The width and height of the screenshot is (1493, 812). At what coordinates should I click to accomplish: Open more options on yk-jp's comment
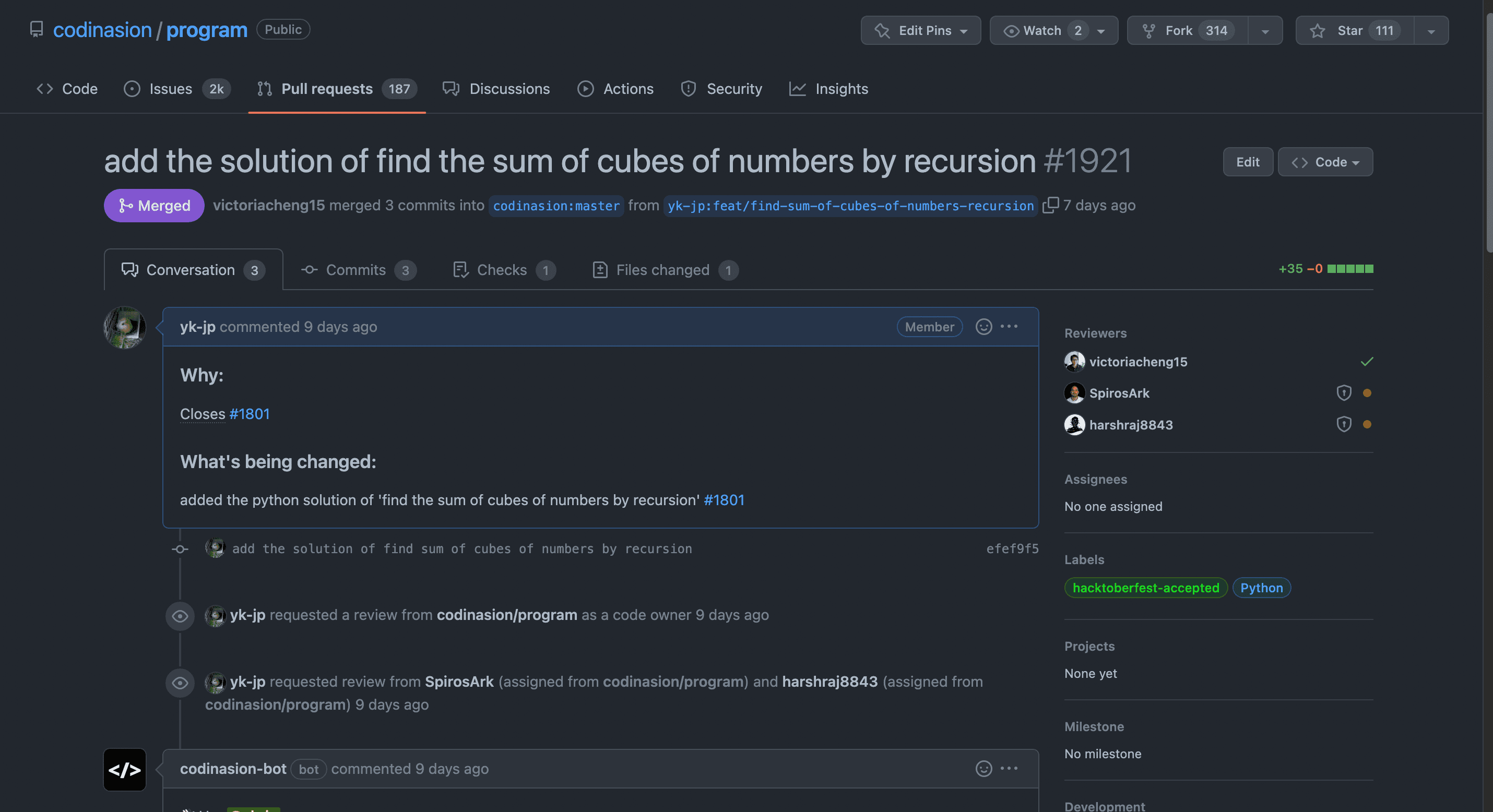(x=1009, y=327)
